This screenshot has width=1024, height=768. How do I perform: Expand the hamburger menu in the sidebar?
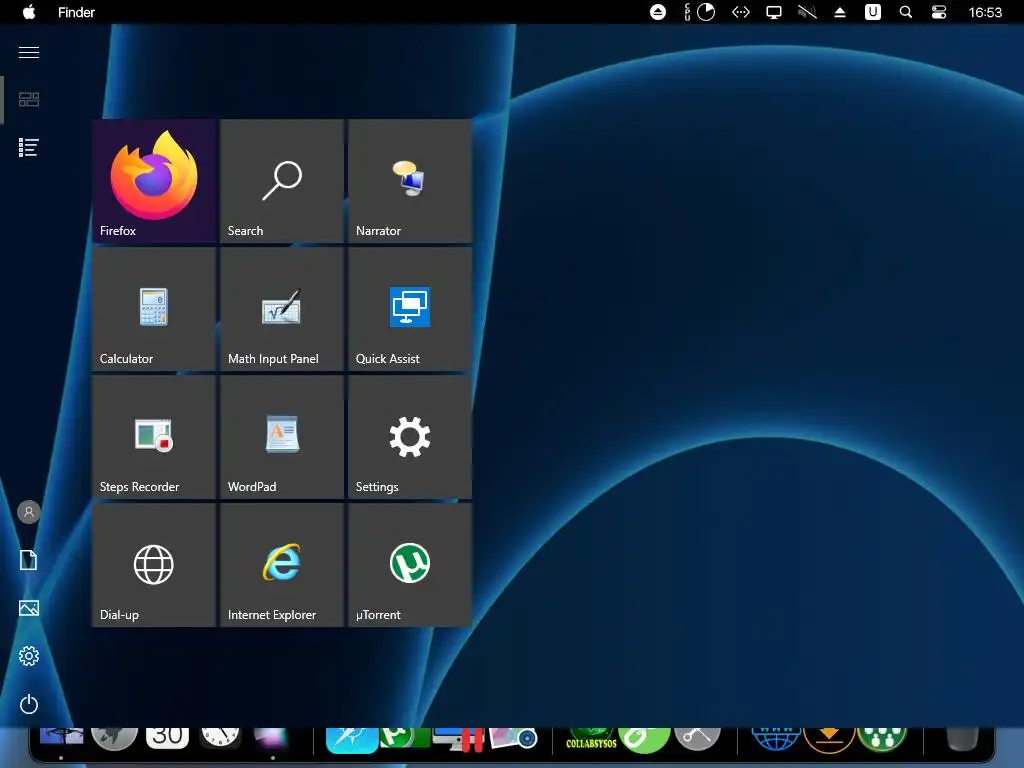(x=29, y=53)
